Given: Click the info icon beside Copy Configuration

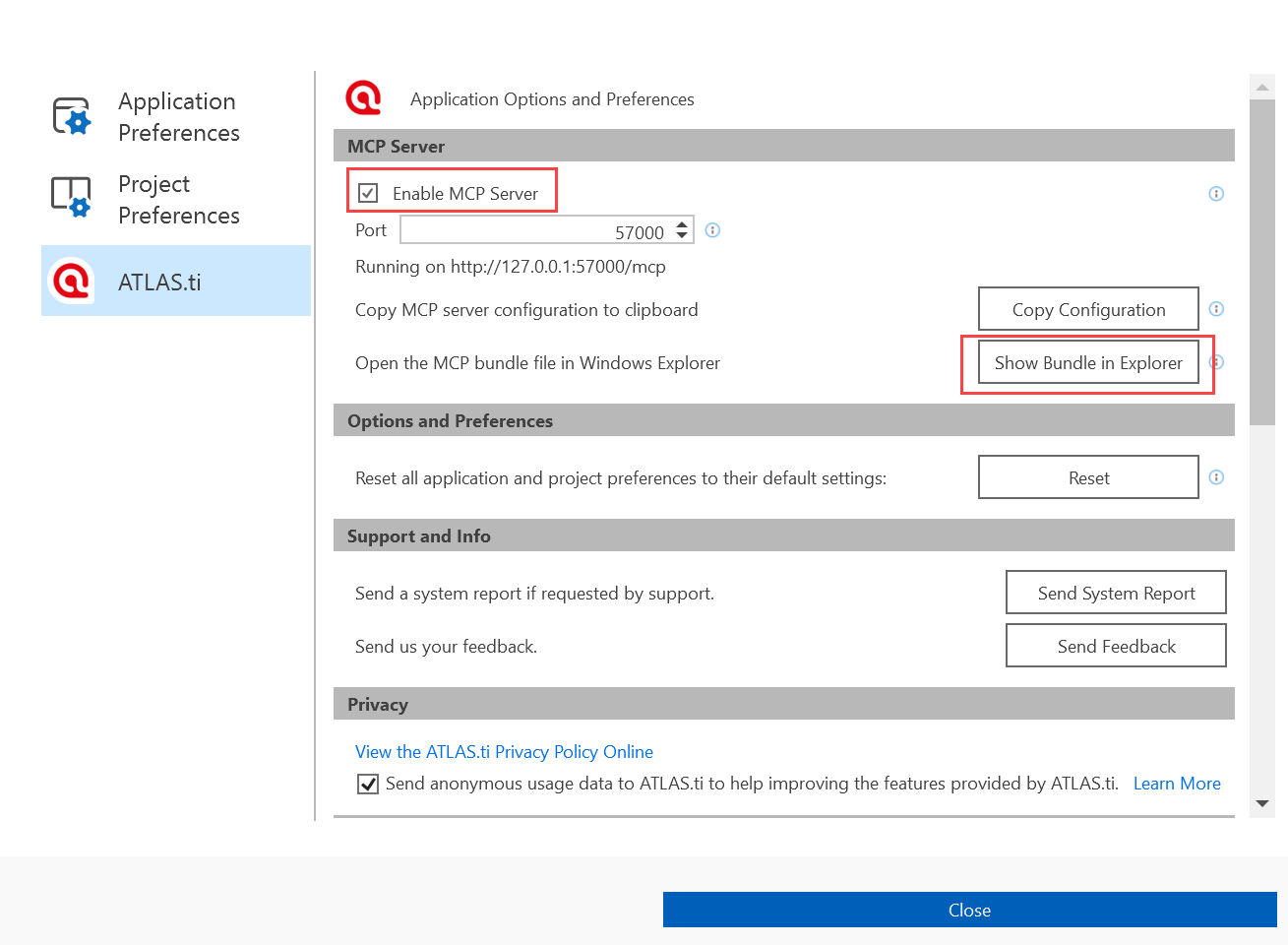Looking at the screenshot, I should [1216, 309].
